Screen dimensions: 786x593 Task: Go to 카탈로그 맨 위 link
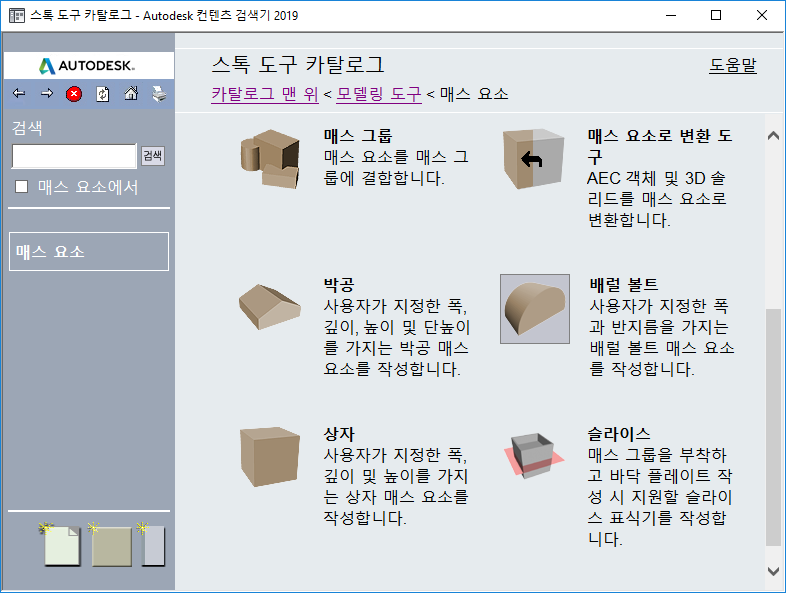(x=265, y=94)
